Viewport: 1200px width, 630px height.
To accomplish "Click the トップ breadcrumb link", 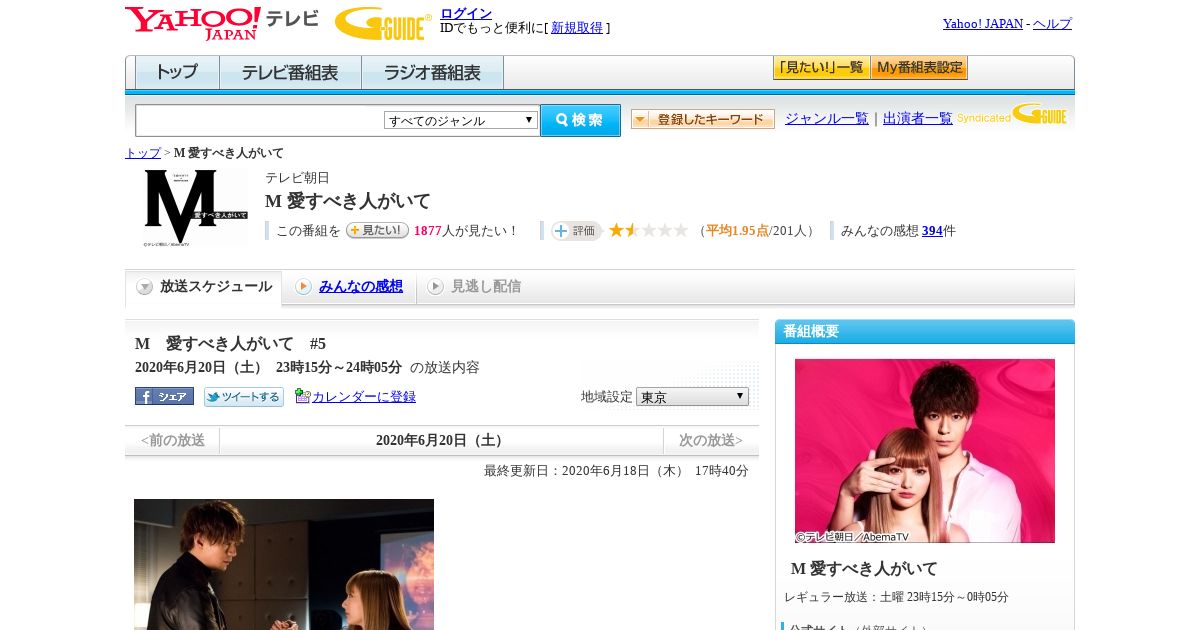I will 143,153.
